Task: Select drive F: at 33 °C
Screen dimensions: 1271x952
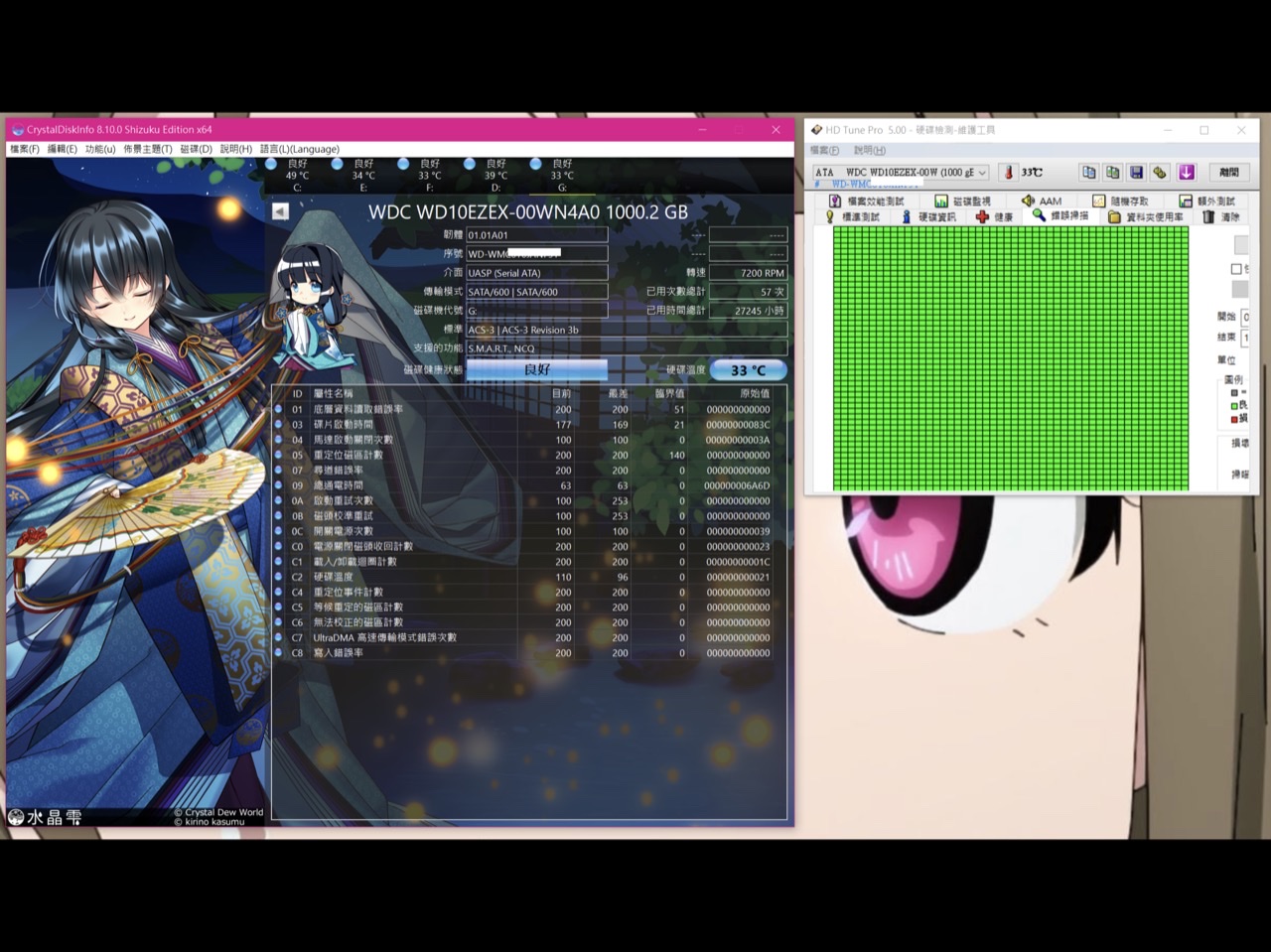Action: click(429, 175)
